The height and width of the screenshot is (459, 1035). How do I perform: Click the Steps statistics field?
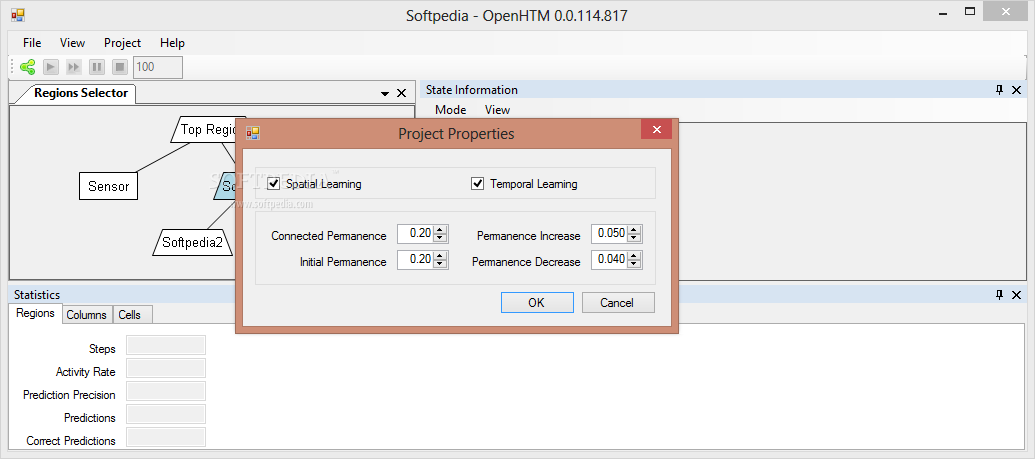pyautogui.click(x=166, y=345)
